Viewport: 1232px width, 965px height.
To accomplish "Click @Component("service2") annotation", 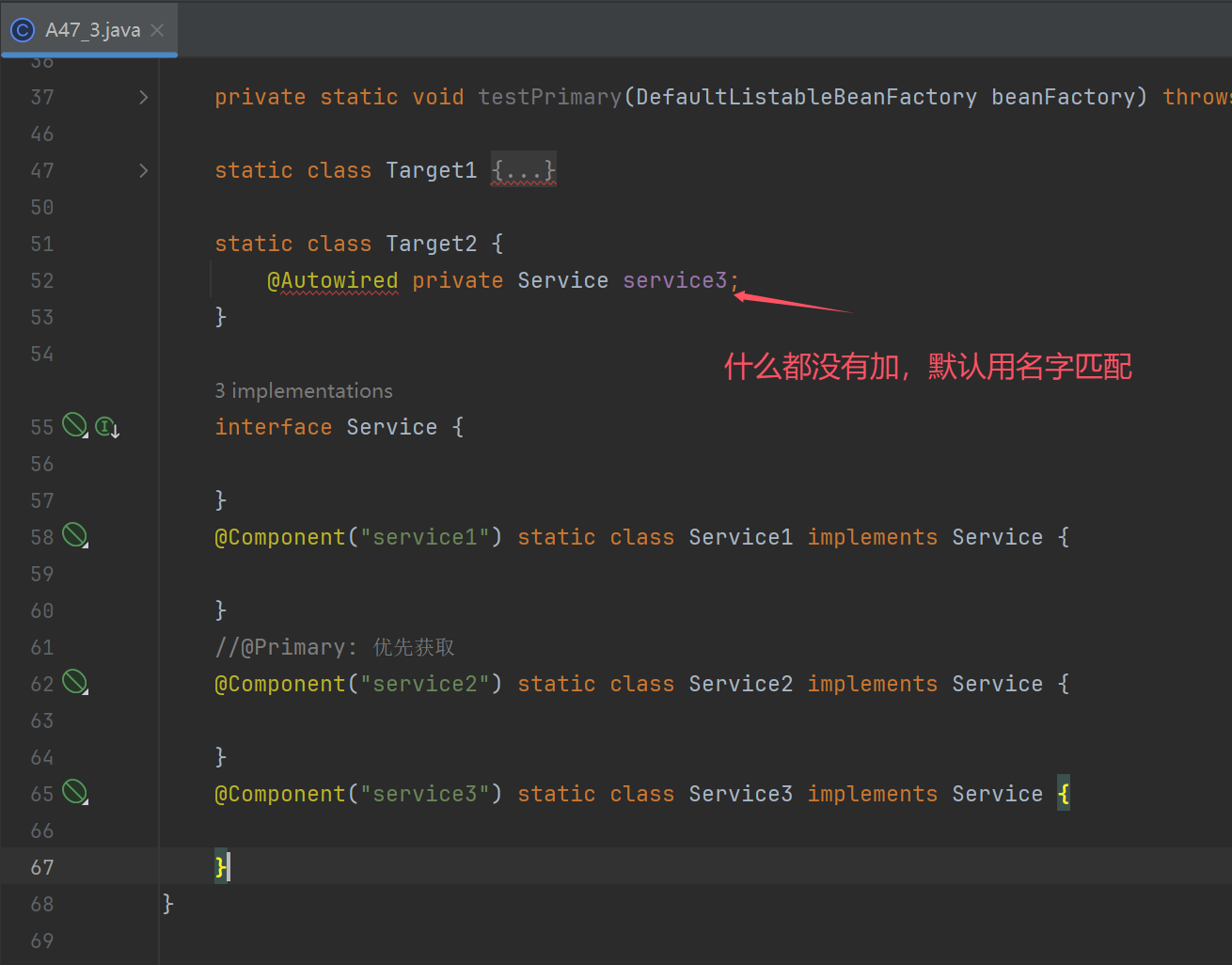I will 358,684.
